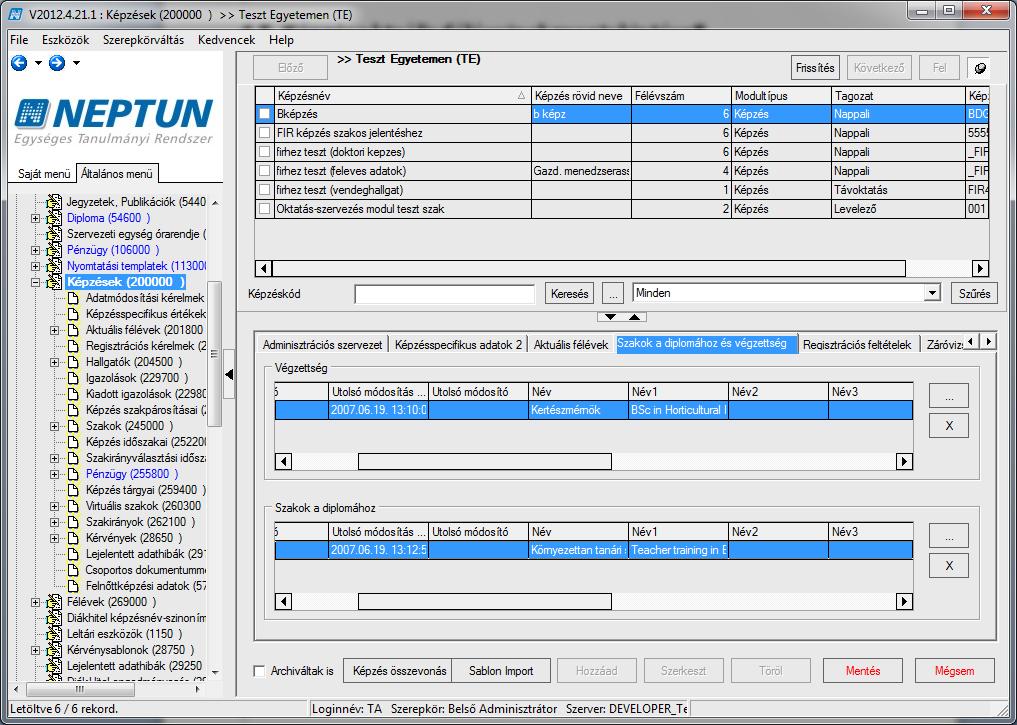Viewport: 1017px width, 725px height.
Task: Expand the Félévek (269000) tree node
Action: 36,602
